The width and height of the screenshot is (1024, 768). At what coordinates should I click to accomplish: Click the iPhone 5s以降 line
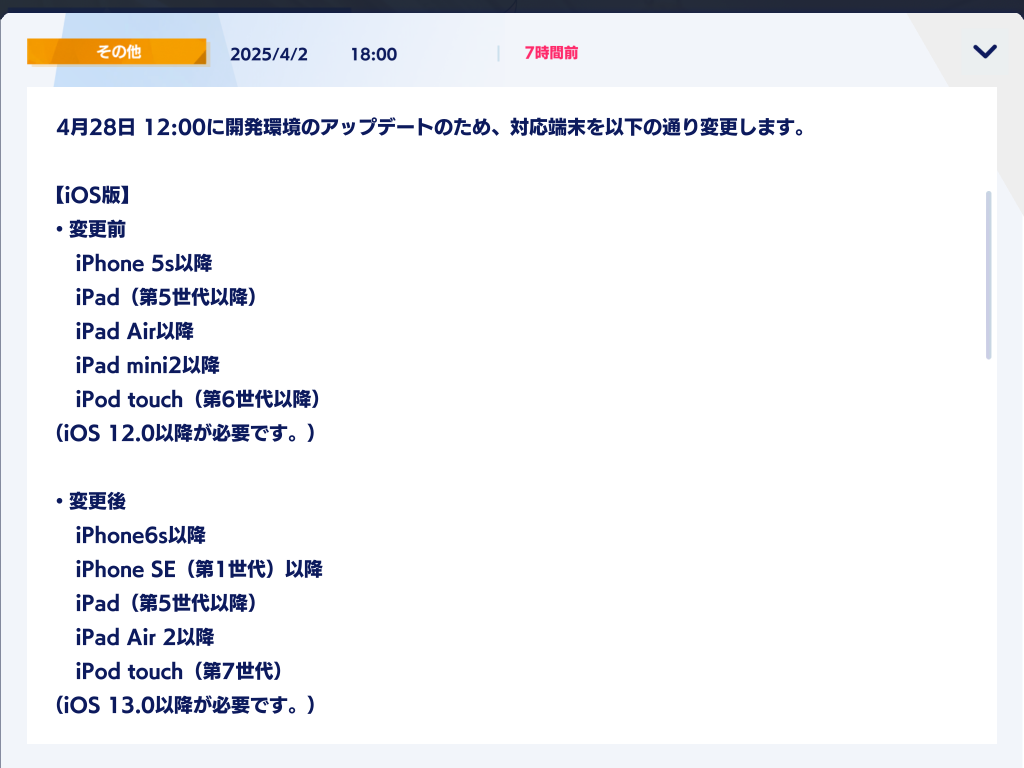tap(144, 263)
